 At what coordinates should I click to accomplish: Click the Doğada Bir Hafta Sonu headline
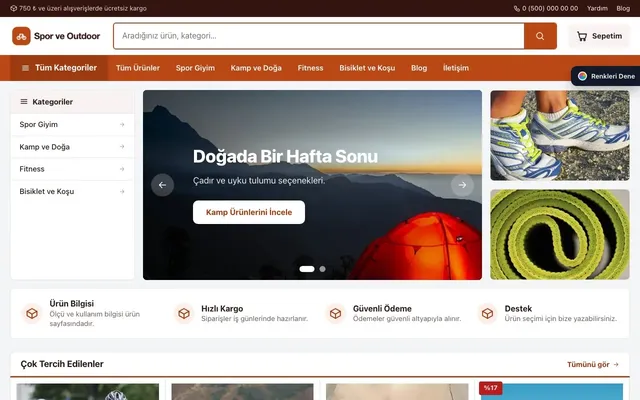(285, 156)
